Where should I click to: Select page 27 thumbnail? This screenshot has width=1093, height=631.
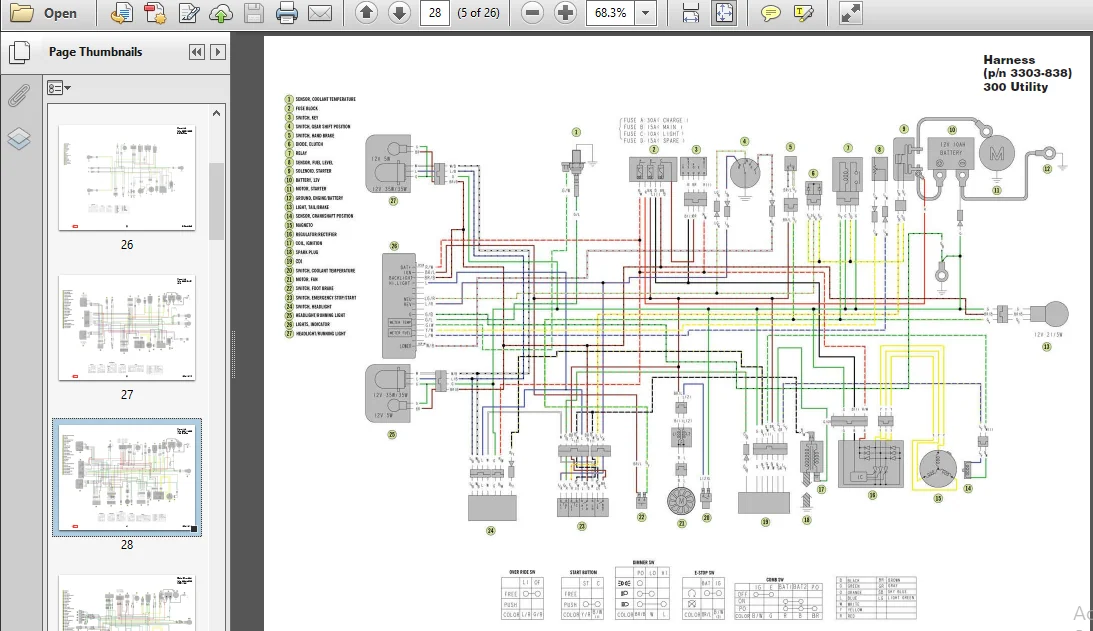pos(127,328)
